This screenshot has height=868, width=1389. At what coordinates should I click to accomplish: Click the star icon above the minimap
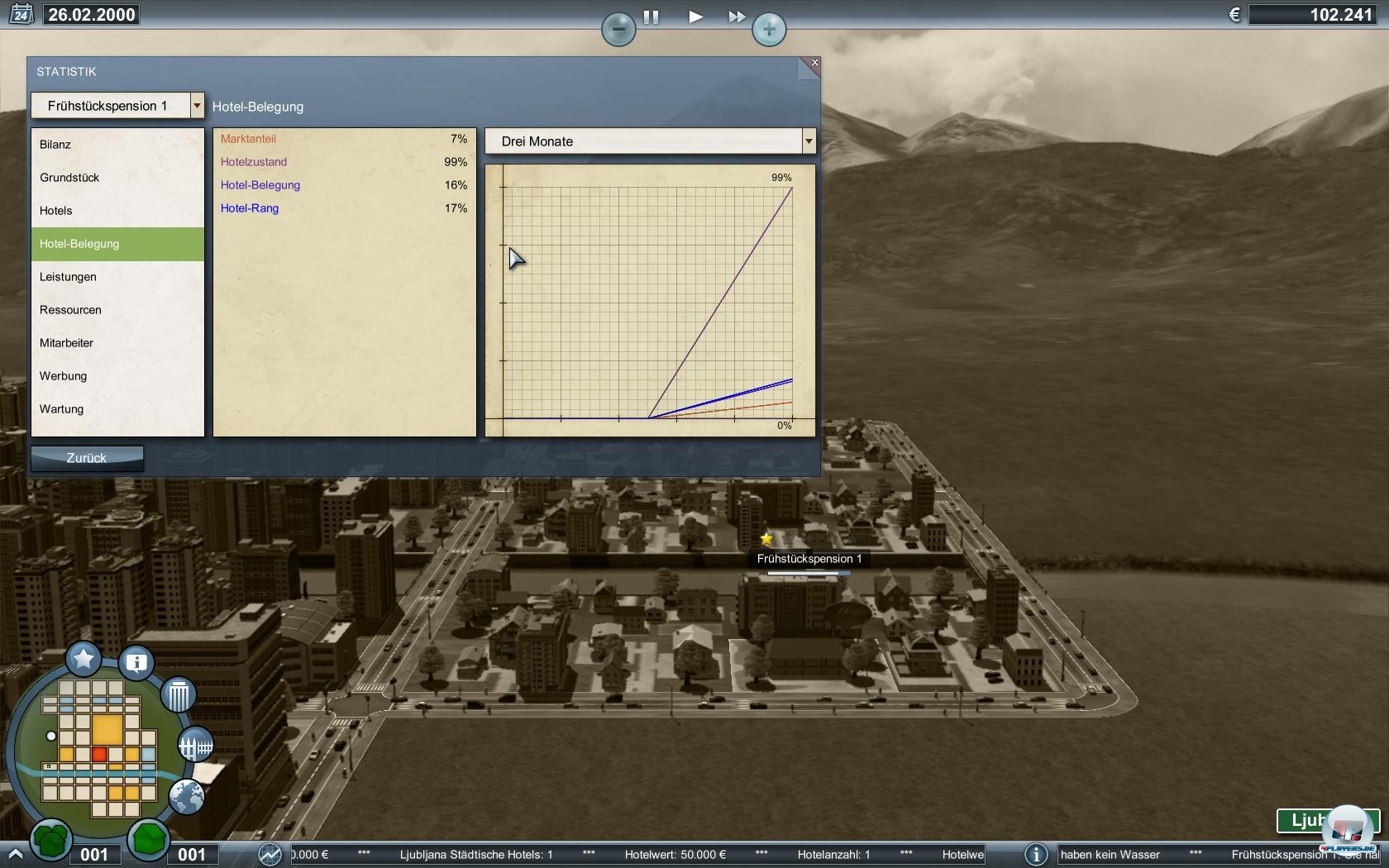pos(84,659)
